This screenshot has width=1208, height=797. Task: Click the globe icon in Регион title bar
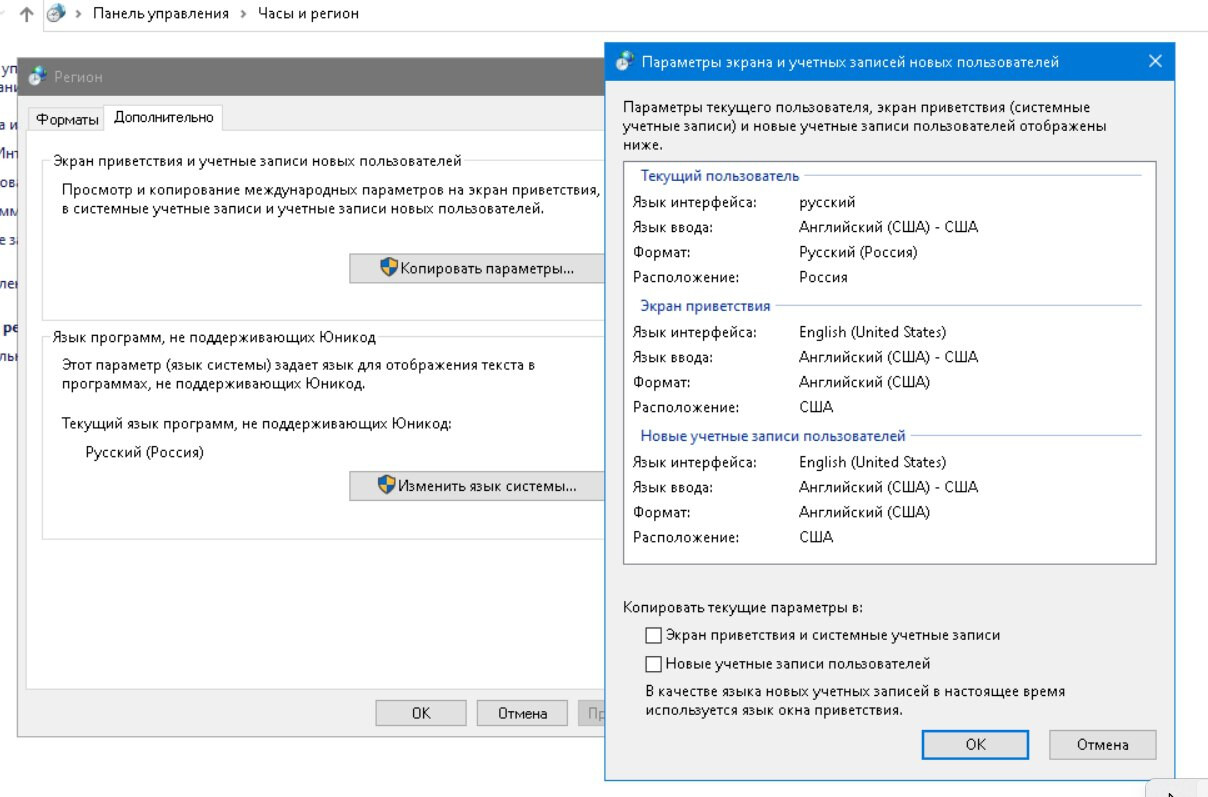point(37,76)
